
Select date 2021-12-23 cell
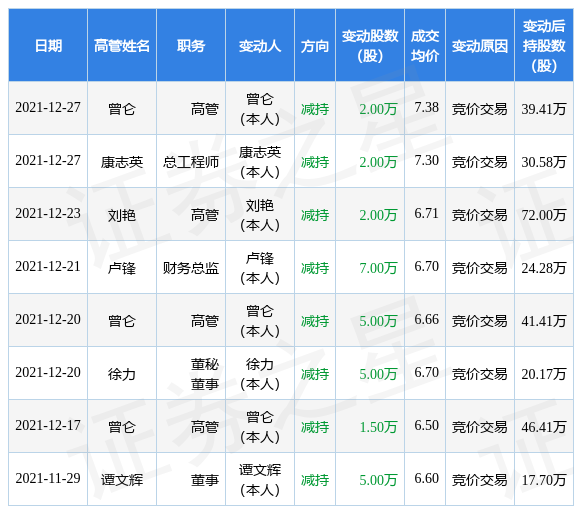point(48,213)
